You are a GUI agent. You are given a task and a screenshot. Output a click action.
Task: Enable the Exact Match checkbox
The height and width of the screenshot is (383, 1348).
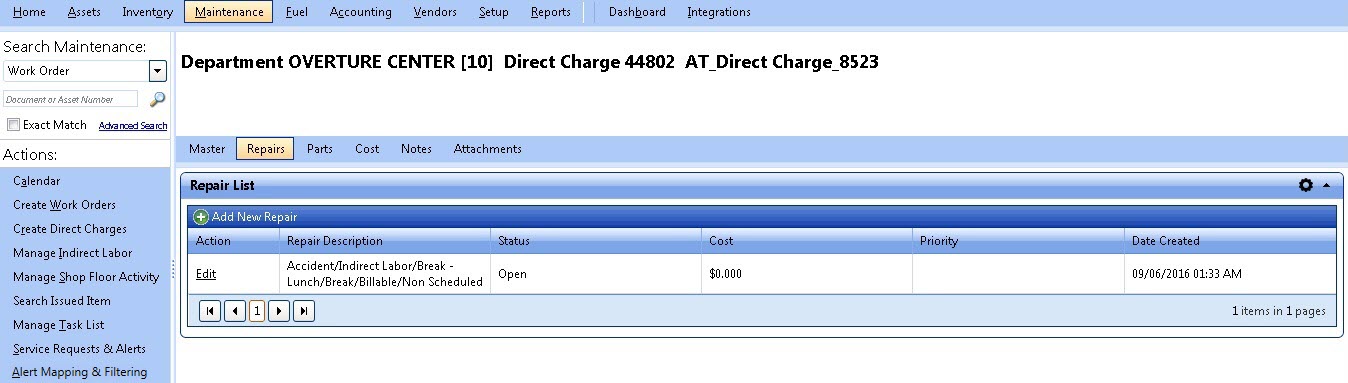click(x=13, y=125)
